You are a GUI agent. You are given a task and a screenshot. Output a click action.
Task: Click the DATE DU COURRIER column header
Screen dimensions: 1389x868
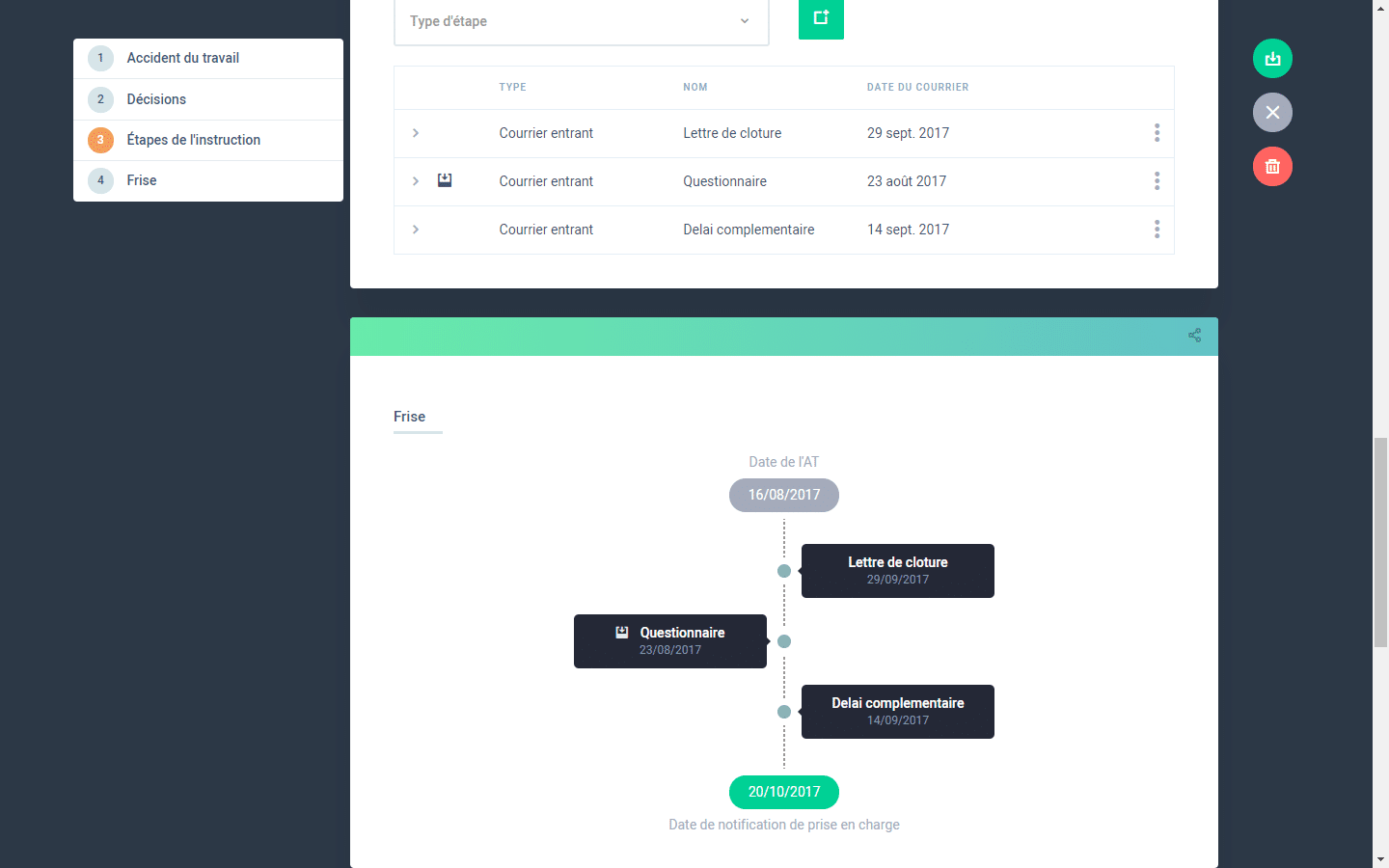(x=917, y=87)
